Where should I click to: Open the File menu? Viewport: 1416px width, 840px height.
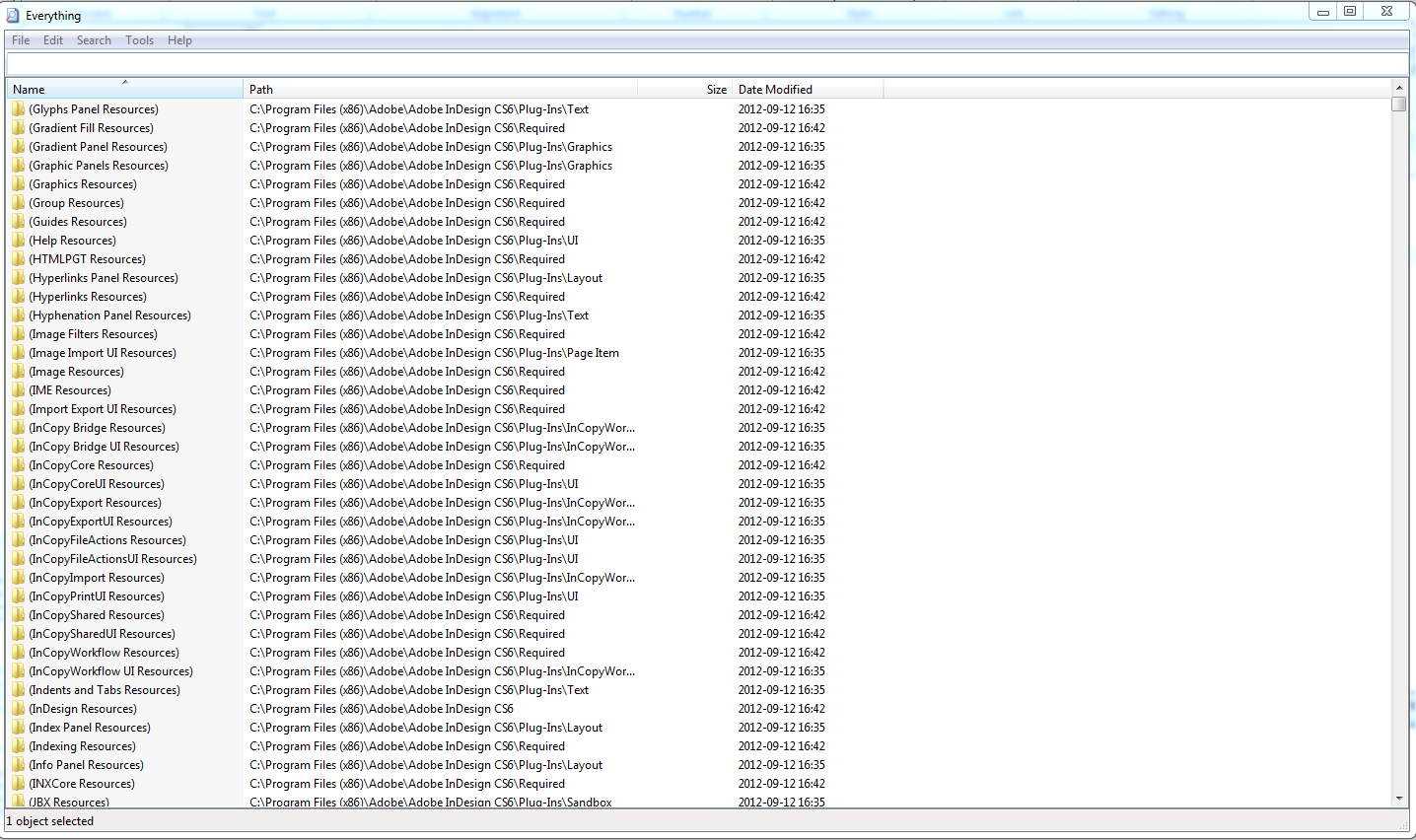click(x=21, y=40)
